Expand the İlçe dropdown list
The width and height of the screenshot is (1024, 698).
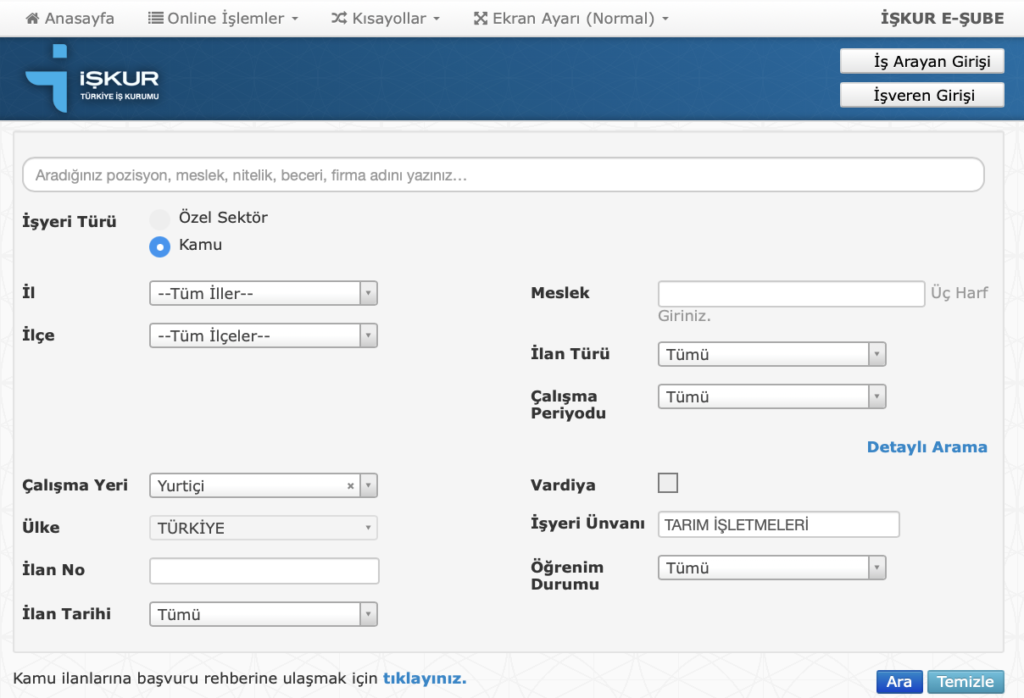[x=263, y=336]
